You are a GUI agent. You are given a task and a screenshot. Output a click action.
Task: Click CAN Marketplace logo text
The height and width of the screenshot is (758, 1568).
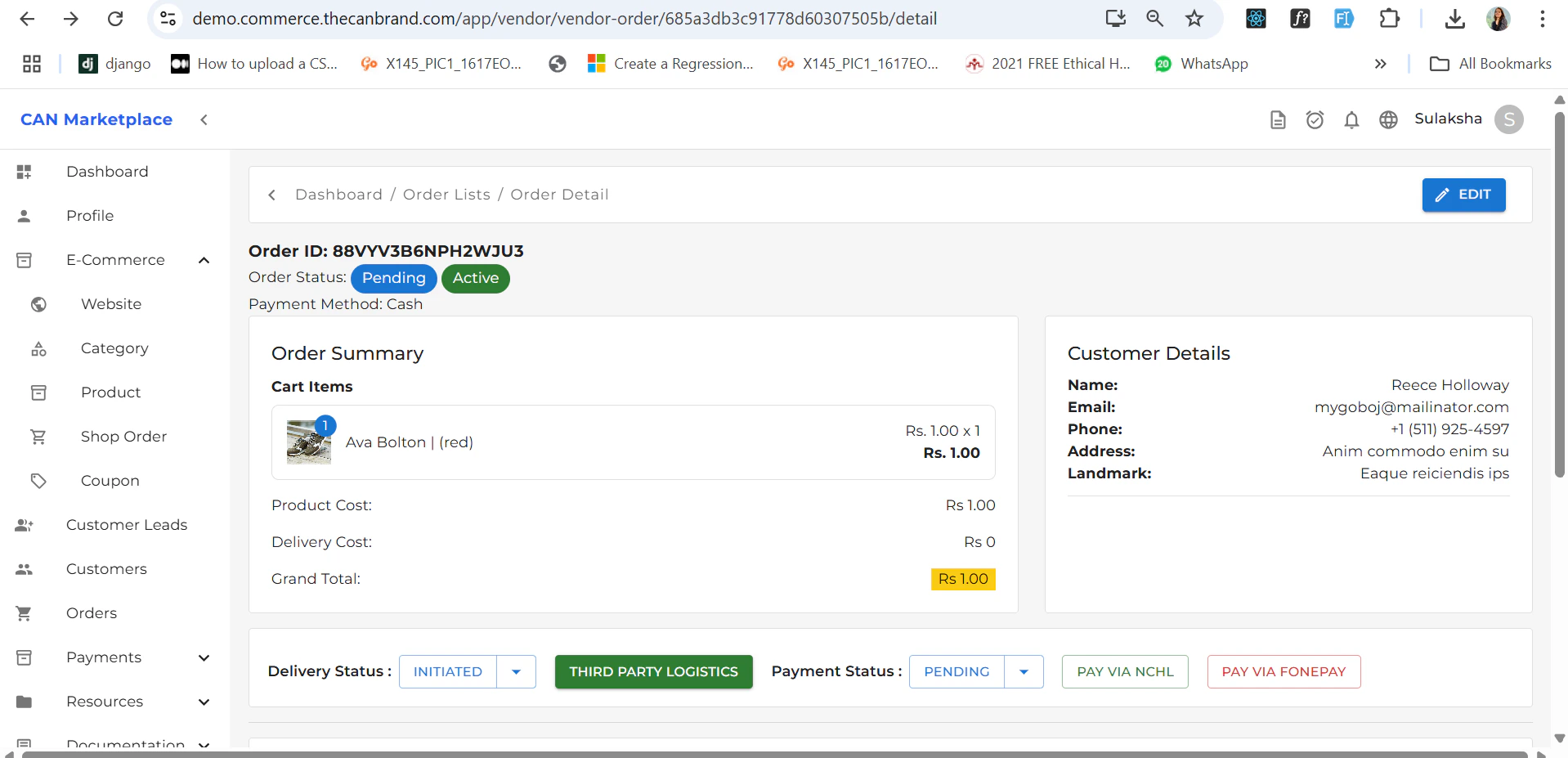click(x=96, y=119)
